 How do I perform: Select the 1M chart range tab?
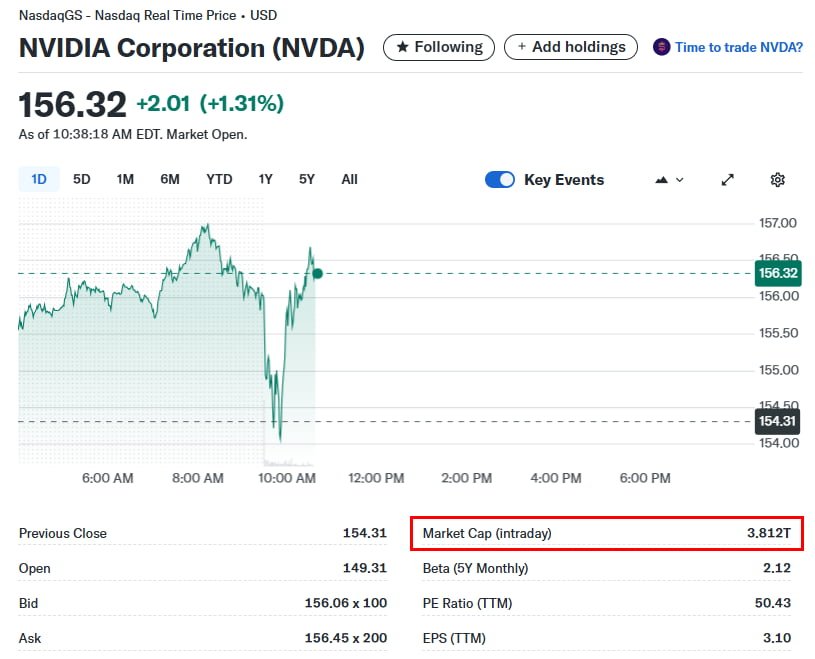(125, 179)
